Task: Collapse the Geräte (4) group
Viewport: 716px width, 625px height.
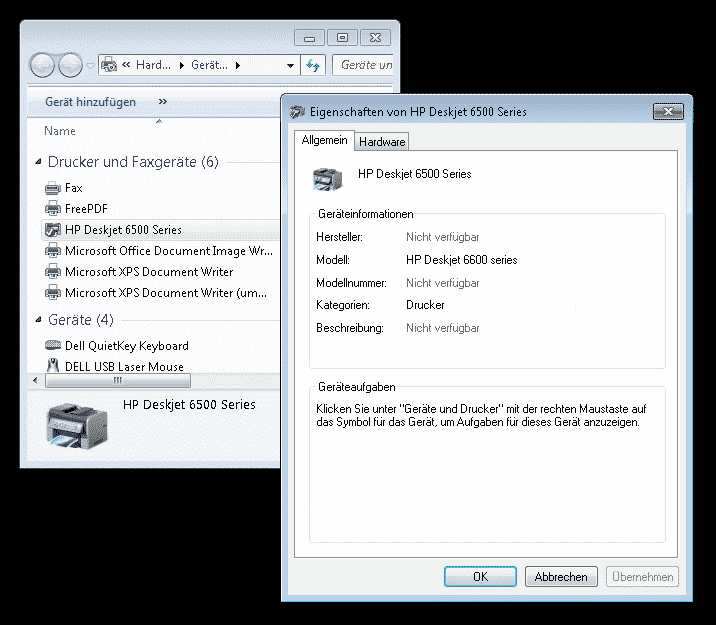Action: 39,320
